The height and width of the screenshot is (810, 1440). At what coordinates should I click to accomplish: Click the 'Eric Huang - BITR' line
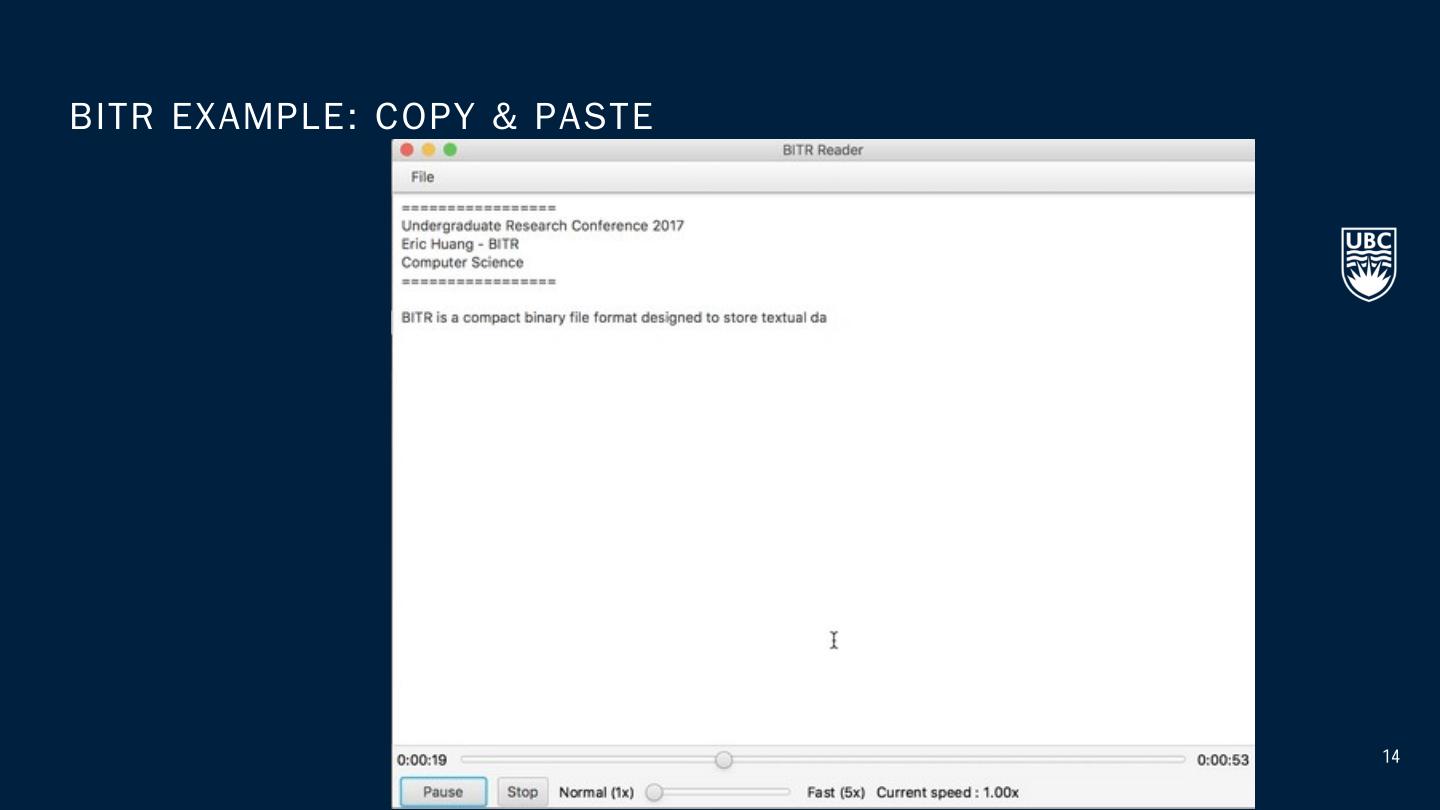pyautogui.click(x=460, y=244)
